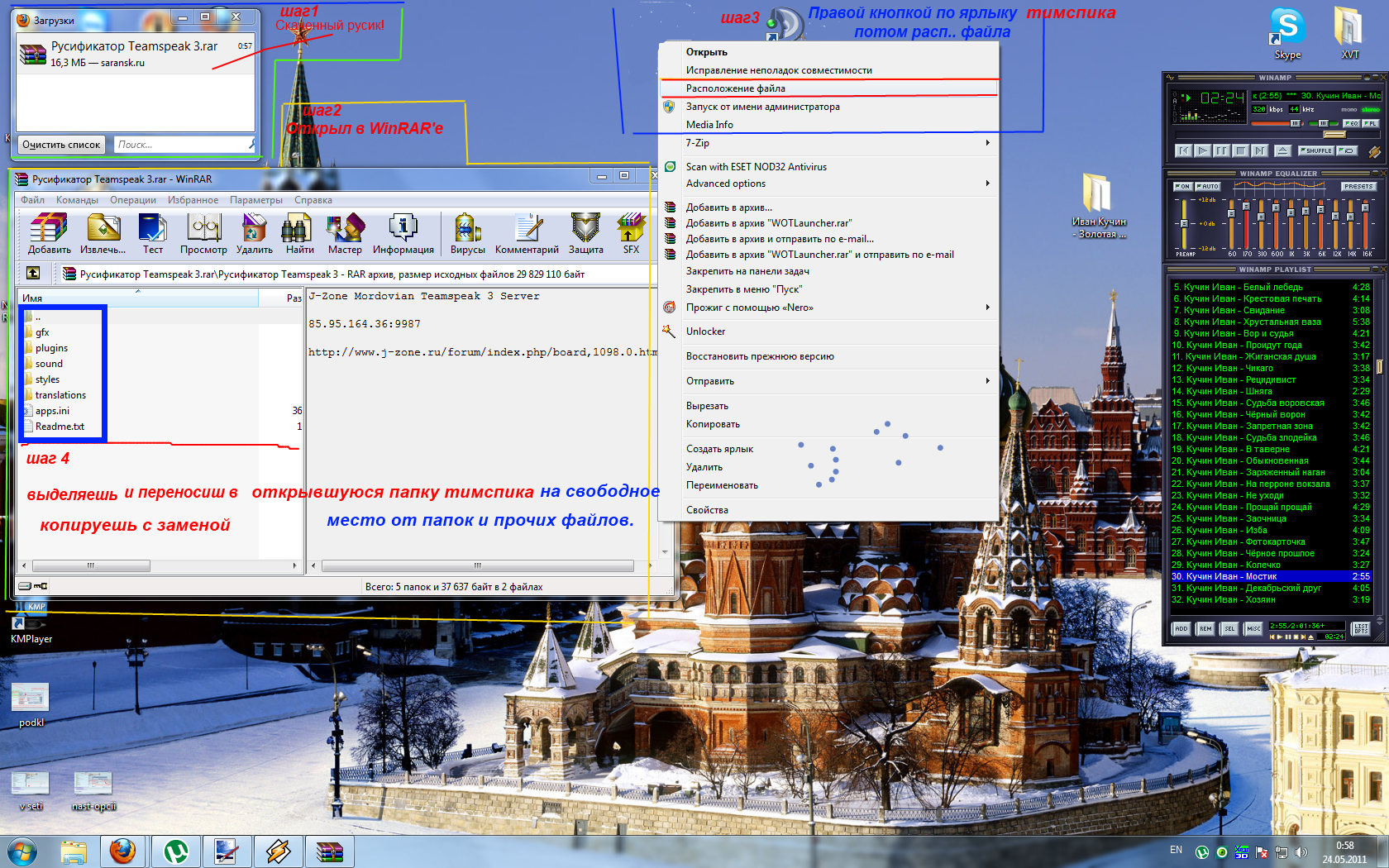Image resolution: width=1389 pixels, height=868 pixels.
Task: Expand the 7-Zip submenu
Action: click(x=828, y=143)
